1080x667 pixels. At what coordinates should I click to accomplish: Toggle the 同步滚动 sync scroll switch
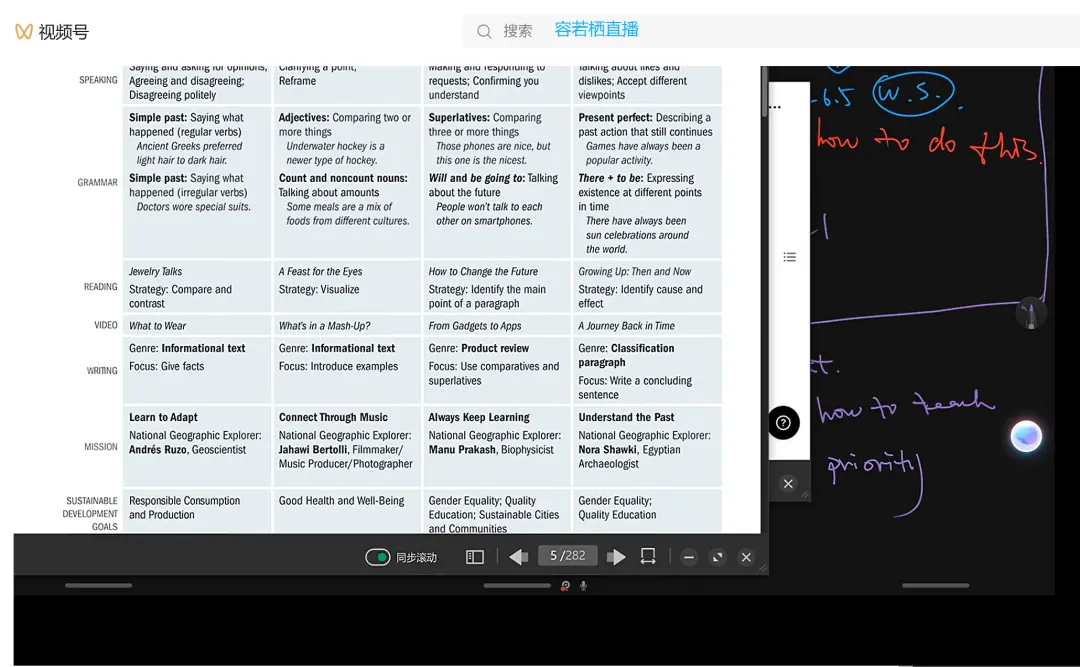click(377, 557)
